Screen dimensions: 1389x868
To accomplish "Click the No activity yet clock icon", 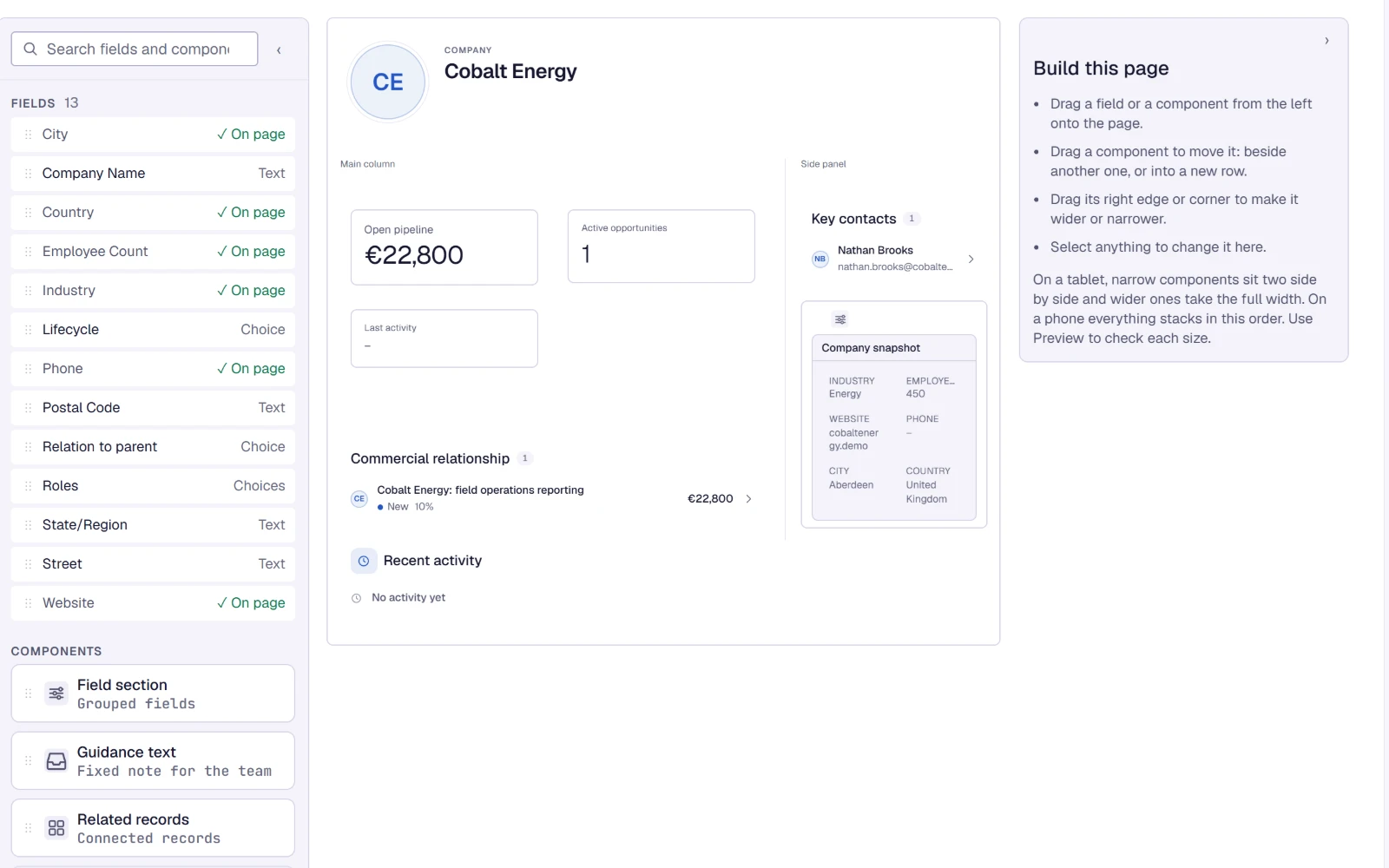I will (356, 598).
